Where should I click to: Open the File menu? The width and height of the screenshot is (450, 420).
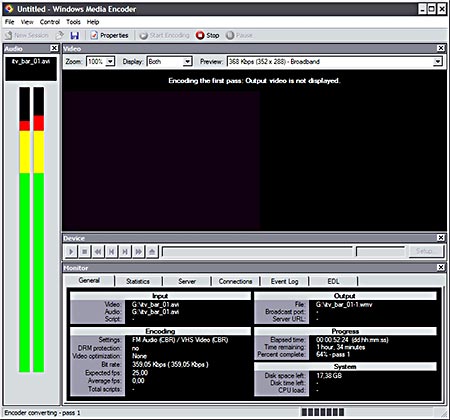[9, 22]
